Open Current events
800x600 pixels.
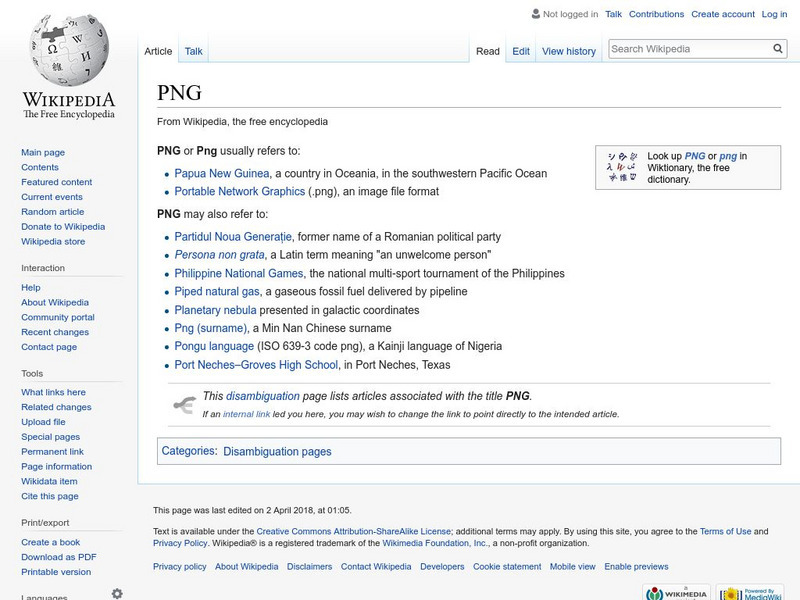pyautogui.click(x=52, y=196)
